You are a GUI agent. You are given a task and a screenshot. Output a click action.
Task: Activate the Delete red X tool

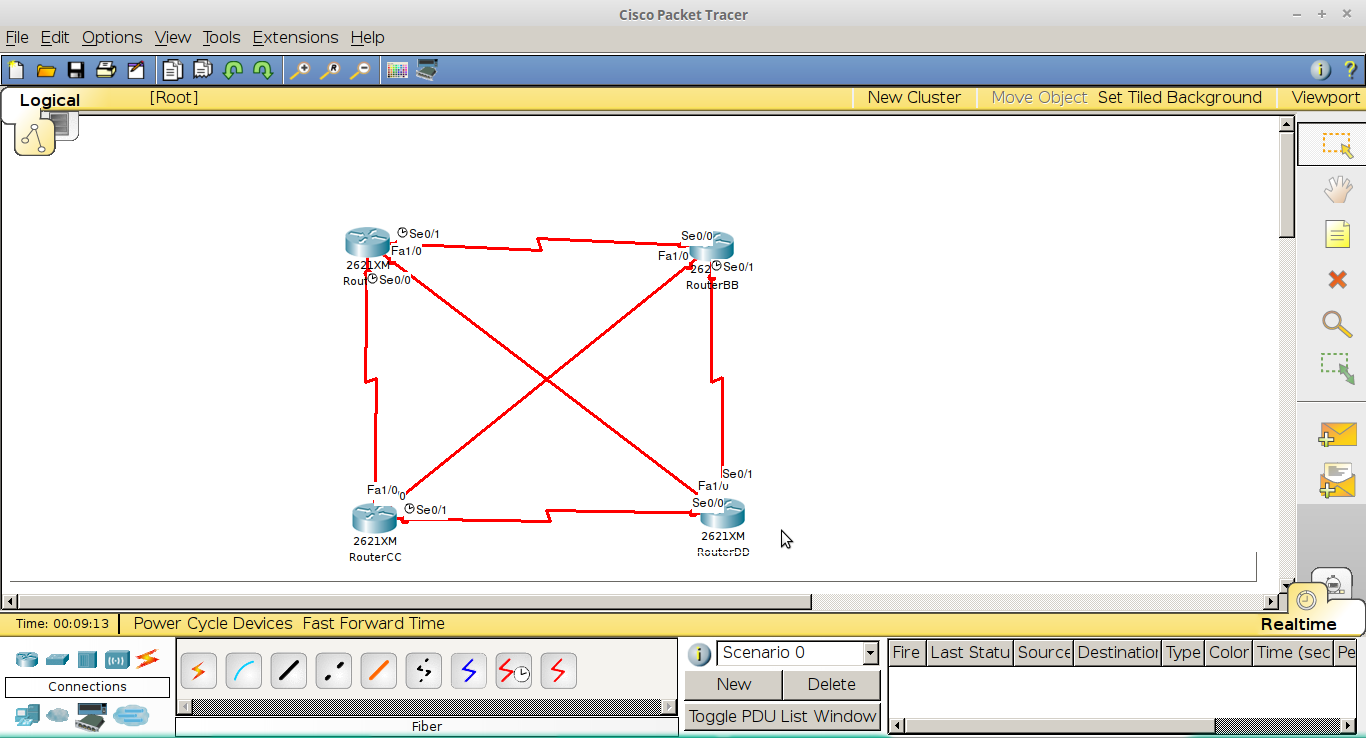[x=1337, y=279]
